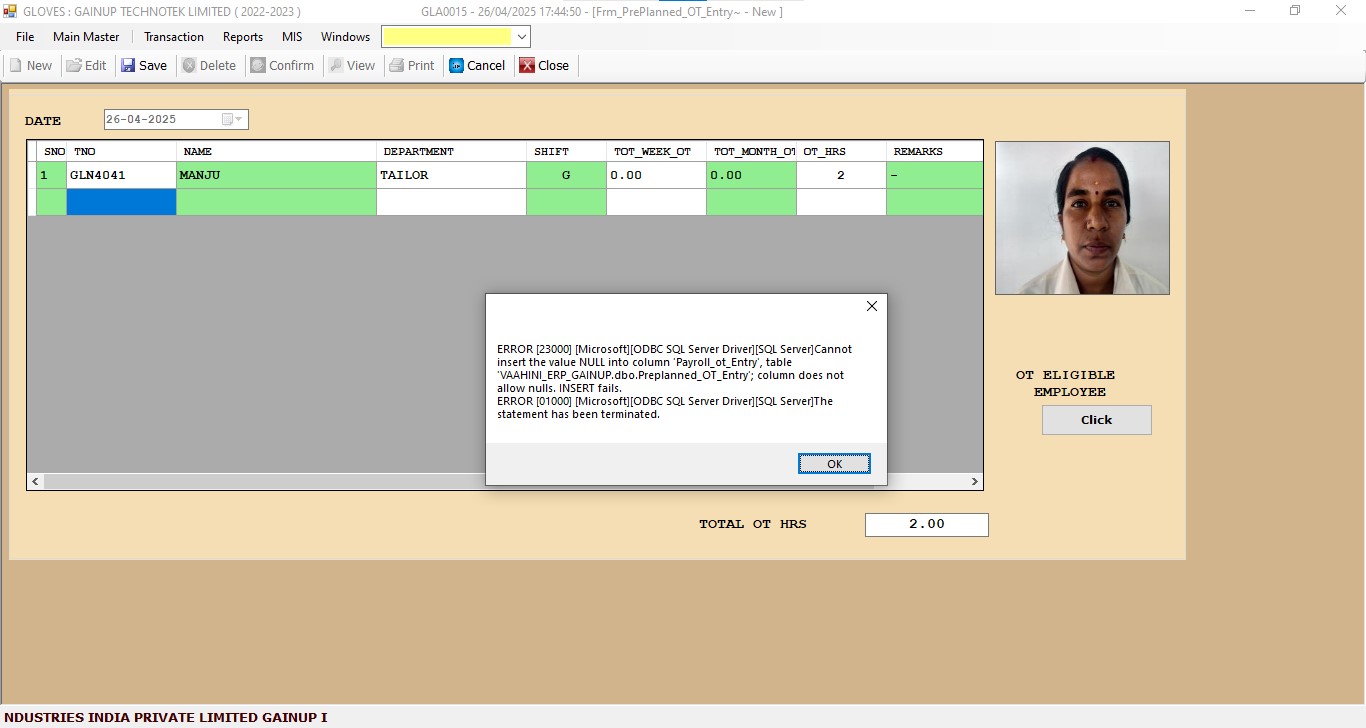Screen dimensions: 1366x728
Task: Click the View toolbar icon
Action: point(336,66)
